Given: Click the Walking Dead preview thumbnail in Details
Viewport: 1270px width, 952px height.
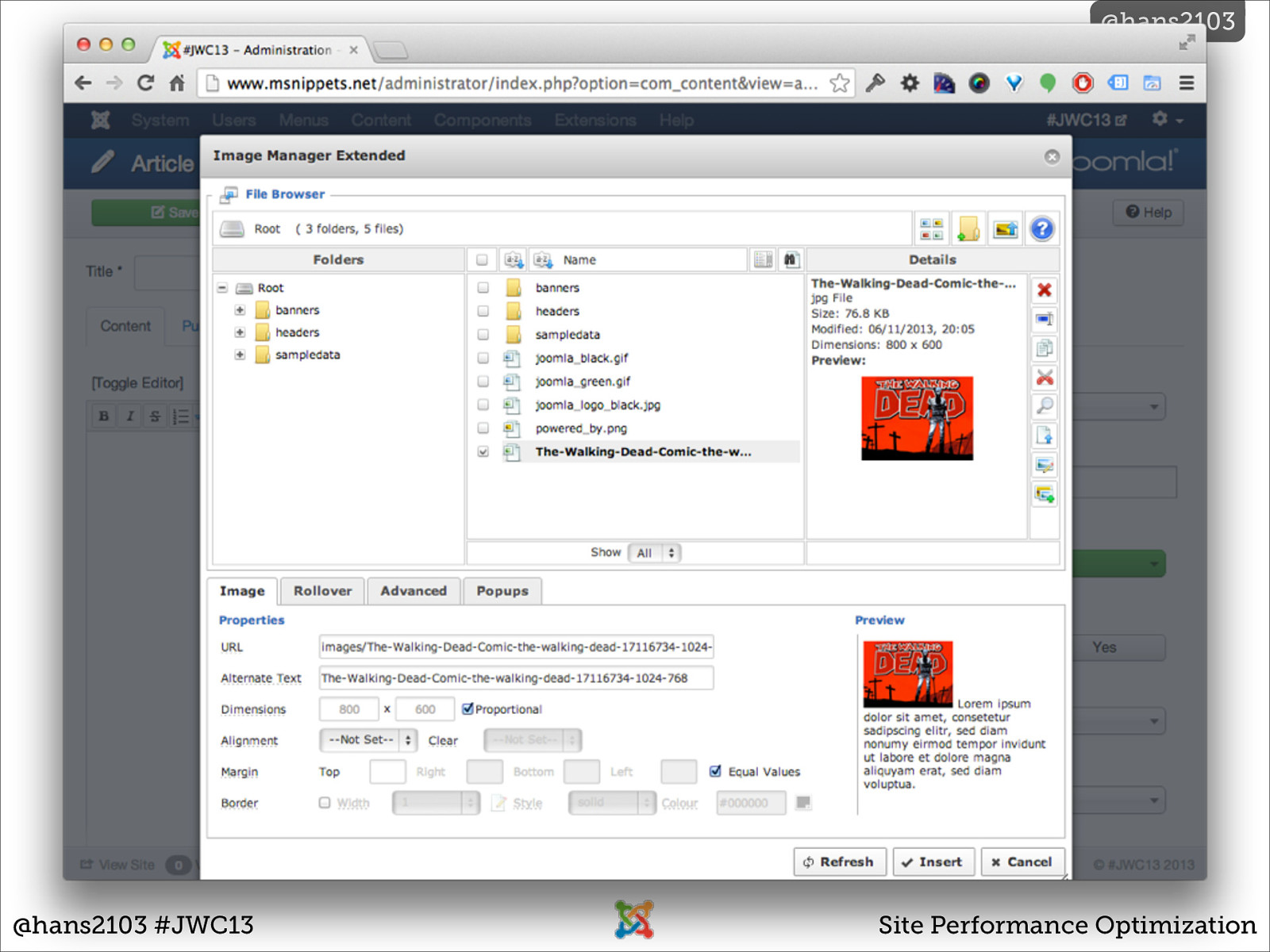Looking at the screenshot, I should [917, 418].
